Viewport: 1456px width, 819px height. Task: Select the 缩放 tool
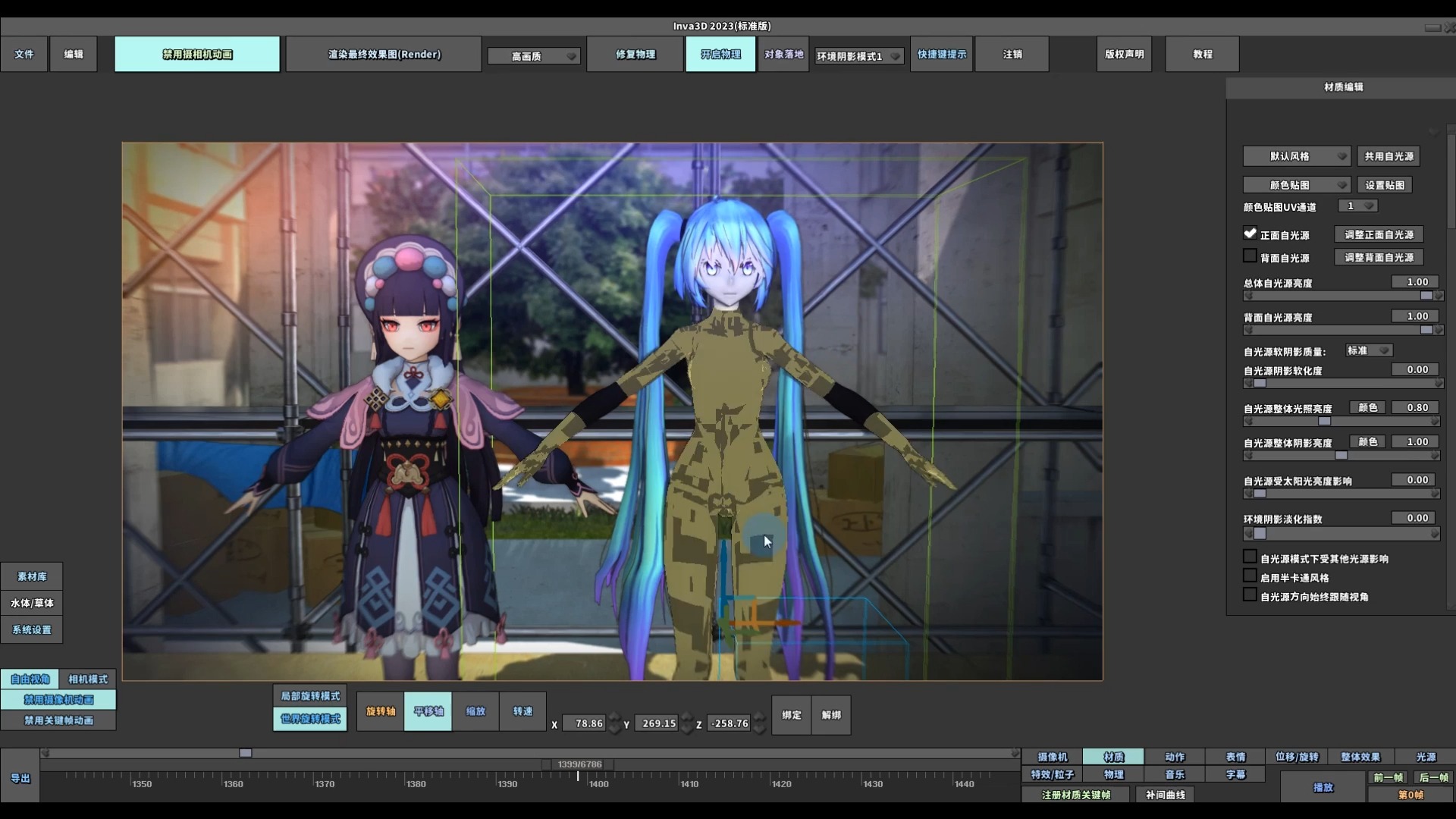(475, 711)
